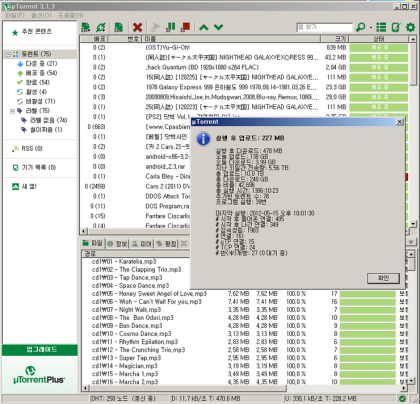Viewport: 420px width, 404px height.
Task: Open the 옵션(O) menu
Action: click(x=41, y=15)
